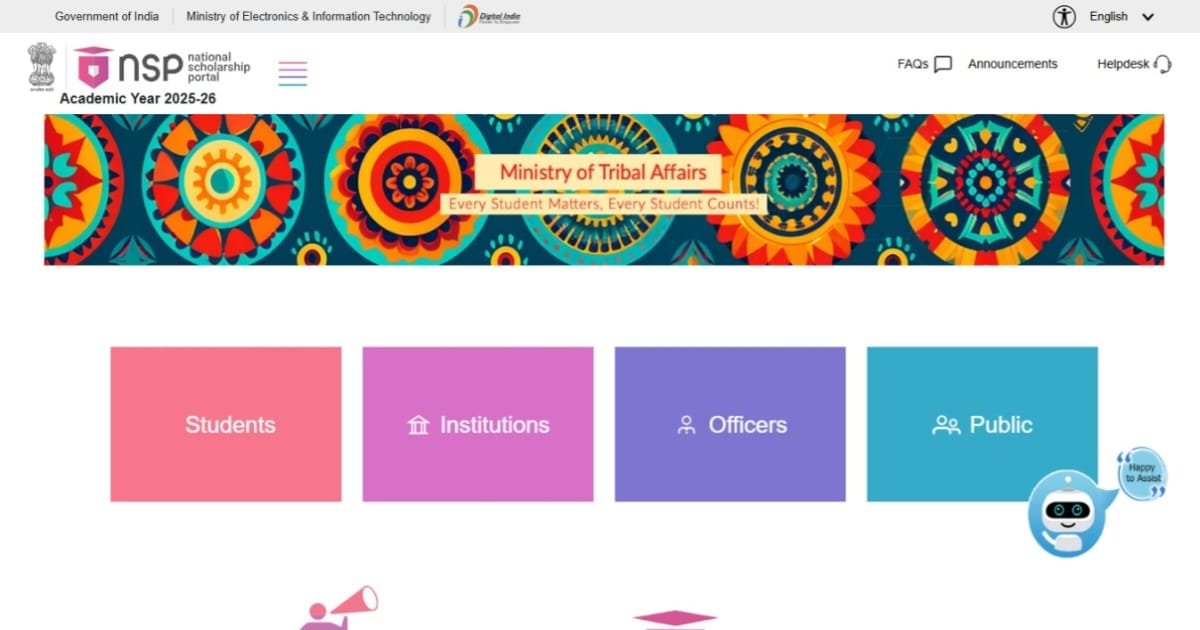Screen dimensions: 1200x630
Task: Open the Officers section tile
Action: tap(730, 424)
